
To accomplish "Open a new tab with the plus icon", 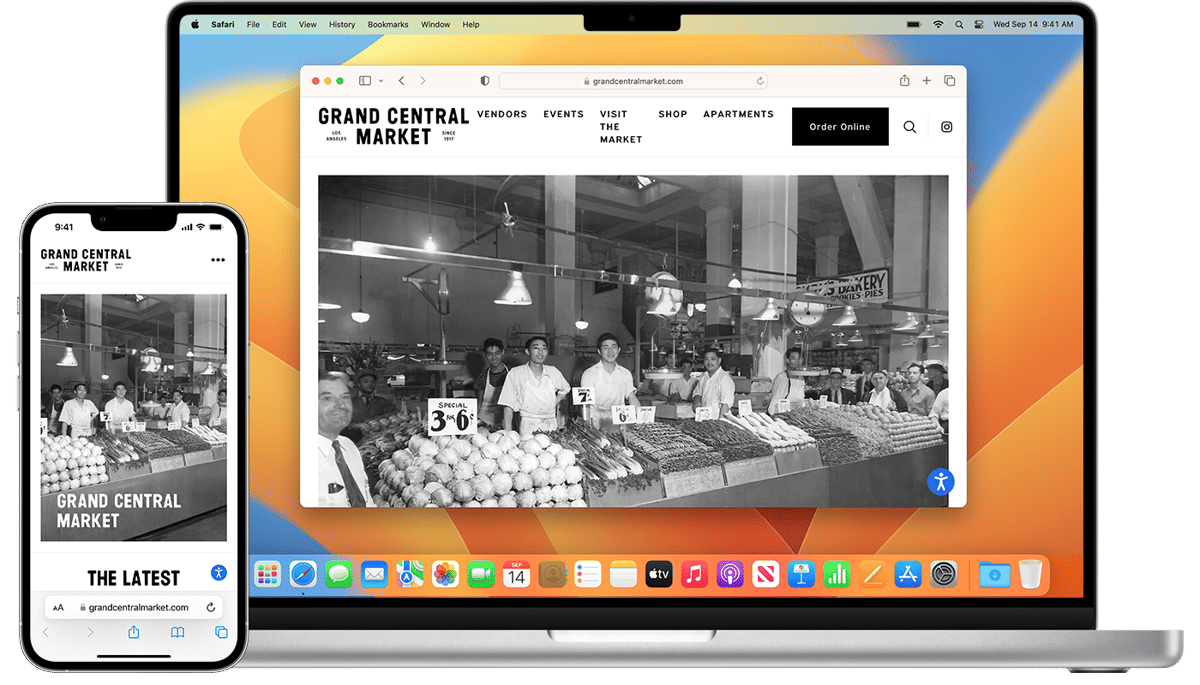I will click(x=926, y=80).
